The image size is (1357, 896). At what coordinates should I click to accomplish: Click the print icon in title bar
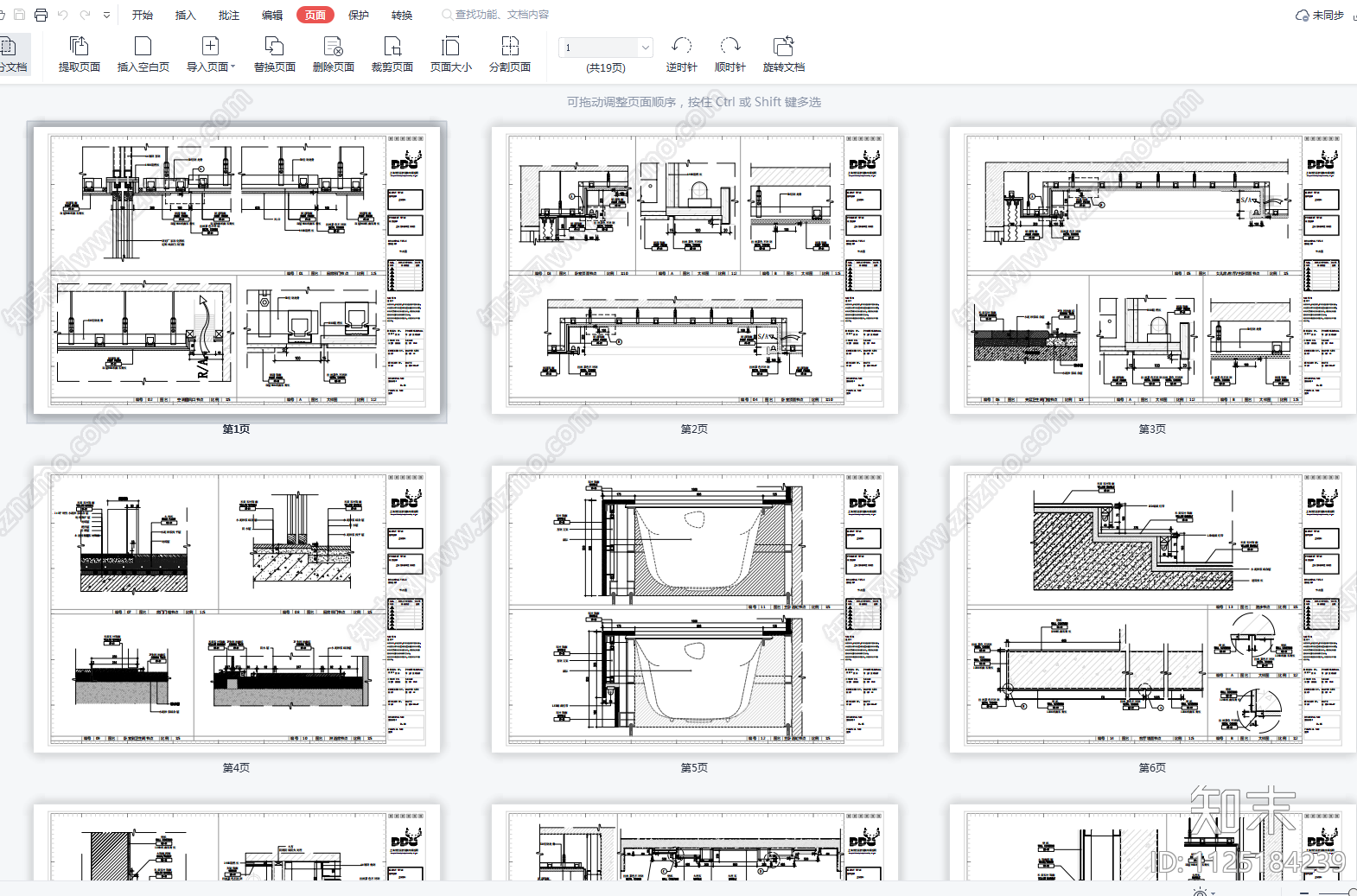tap(41, 15)
